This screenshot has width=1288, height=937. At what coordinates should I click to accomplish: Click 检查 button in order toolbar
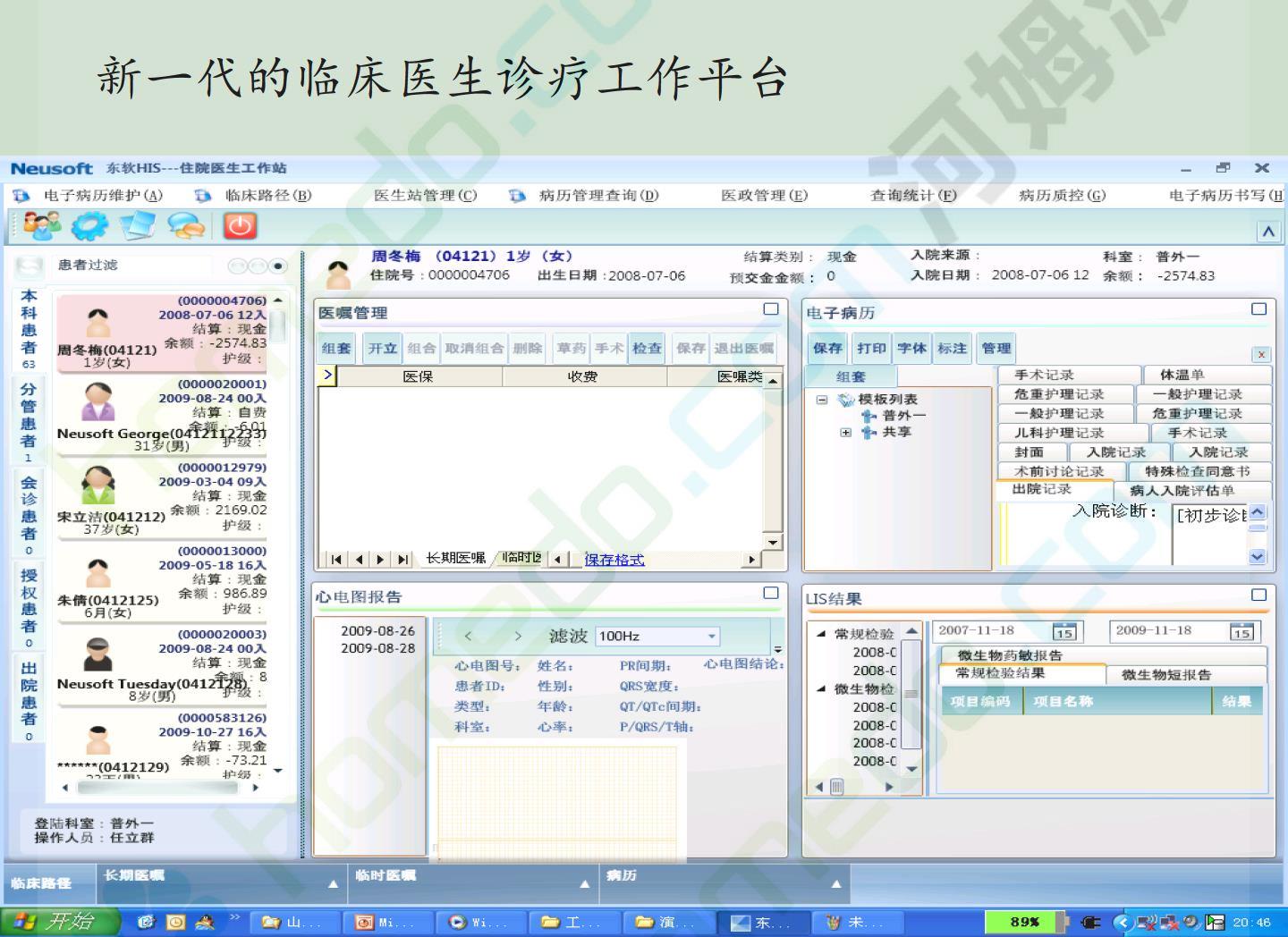647,349
